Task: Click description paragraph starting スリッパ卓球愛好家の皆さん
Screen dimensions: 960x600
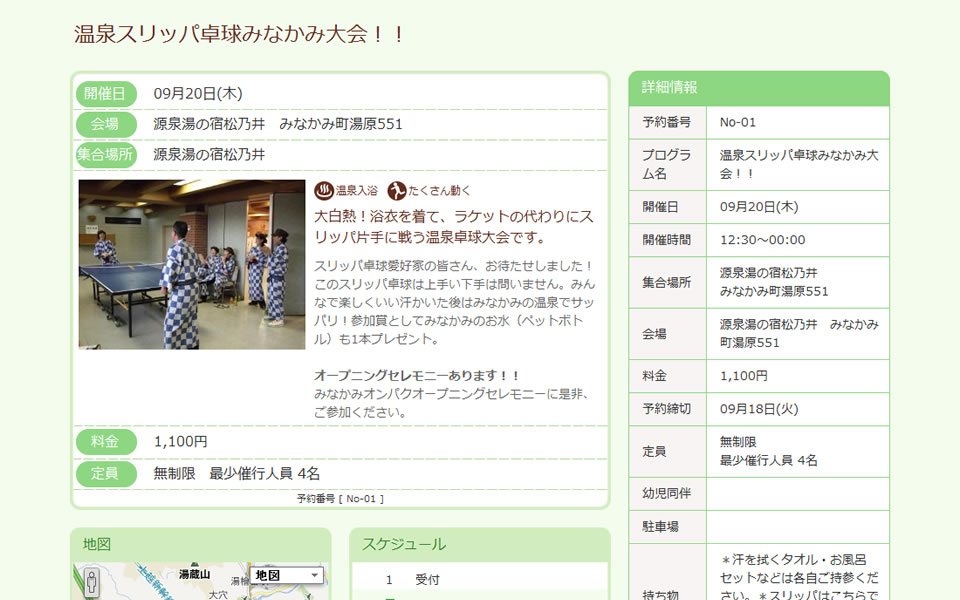Action: [454, 302]
